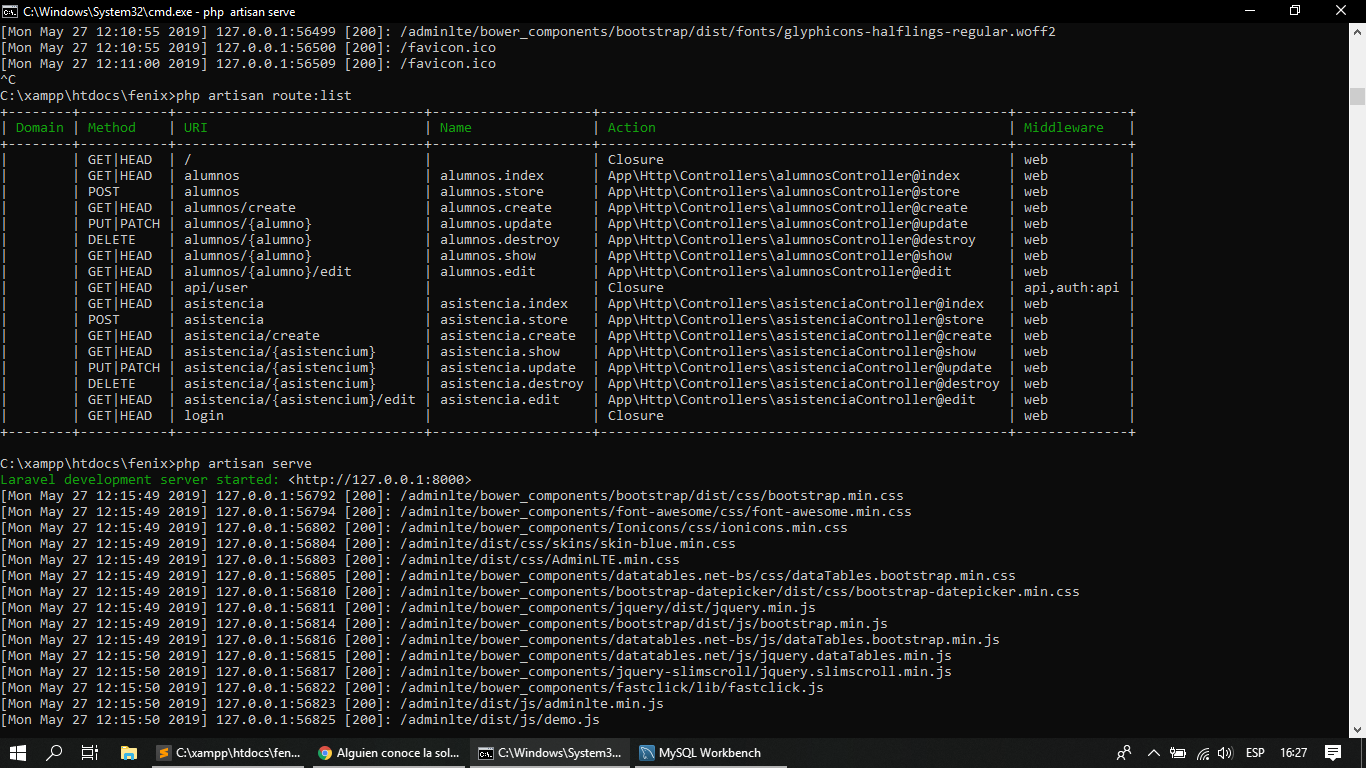Screen dimensions: 1366x768
Task: Open Task View on the taskbar
Action: point(90,752)
